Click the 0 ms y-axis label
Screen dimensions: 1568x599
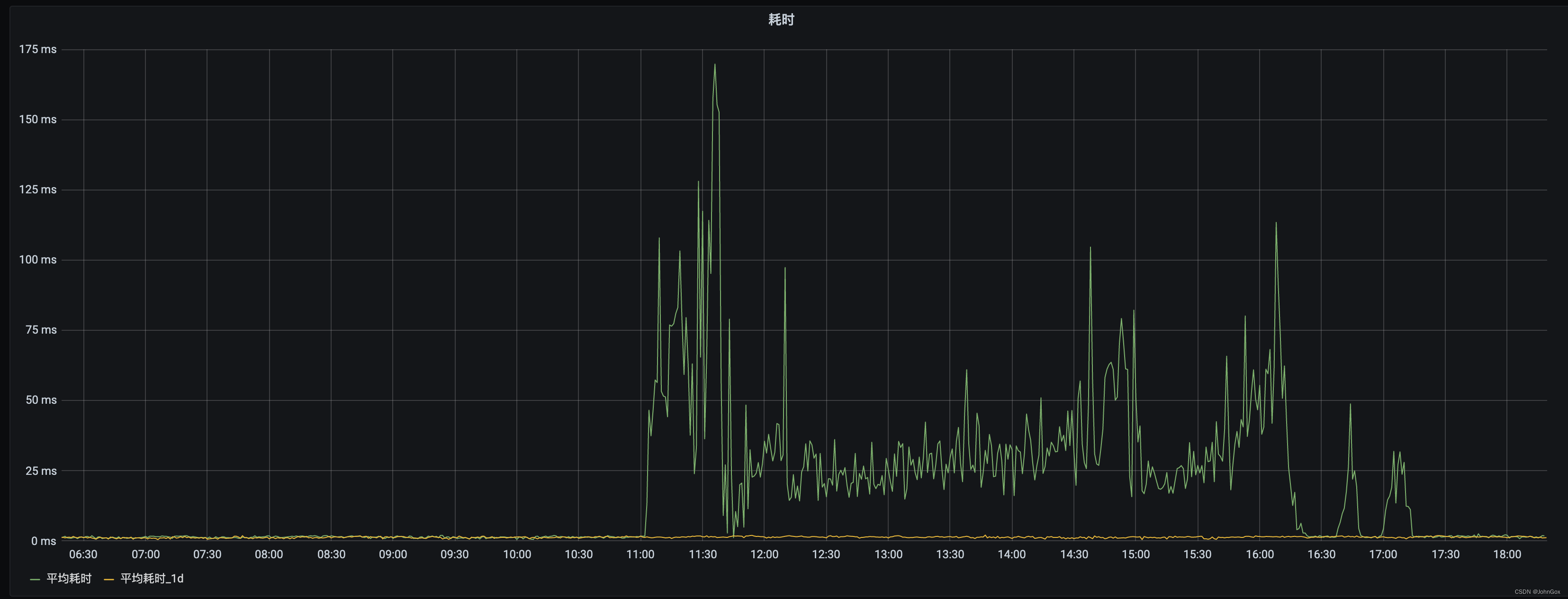click(x=44, y=541)
